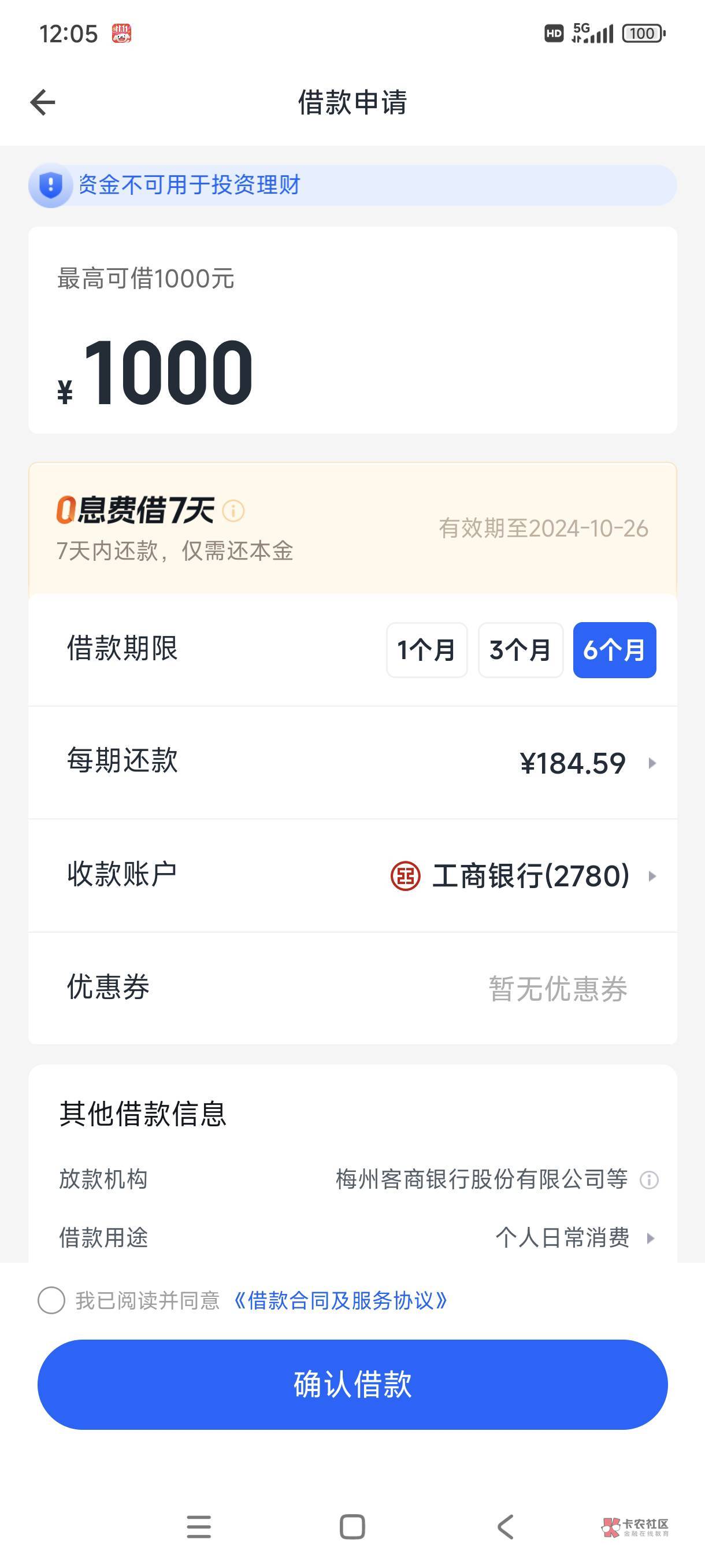This screenshot has width=705, height=1568.
Task: Select the 3个月 loan term option
Action: (x=520, y=650)
